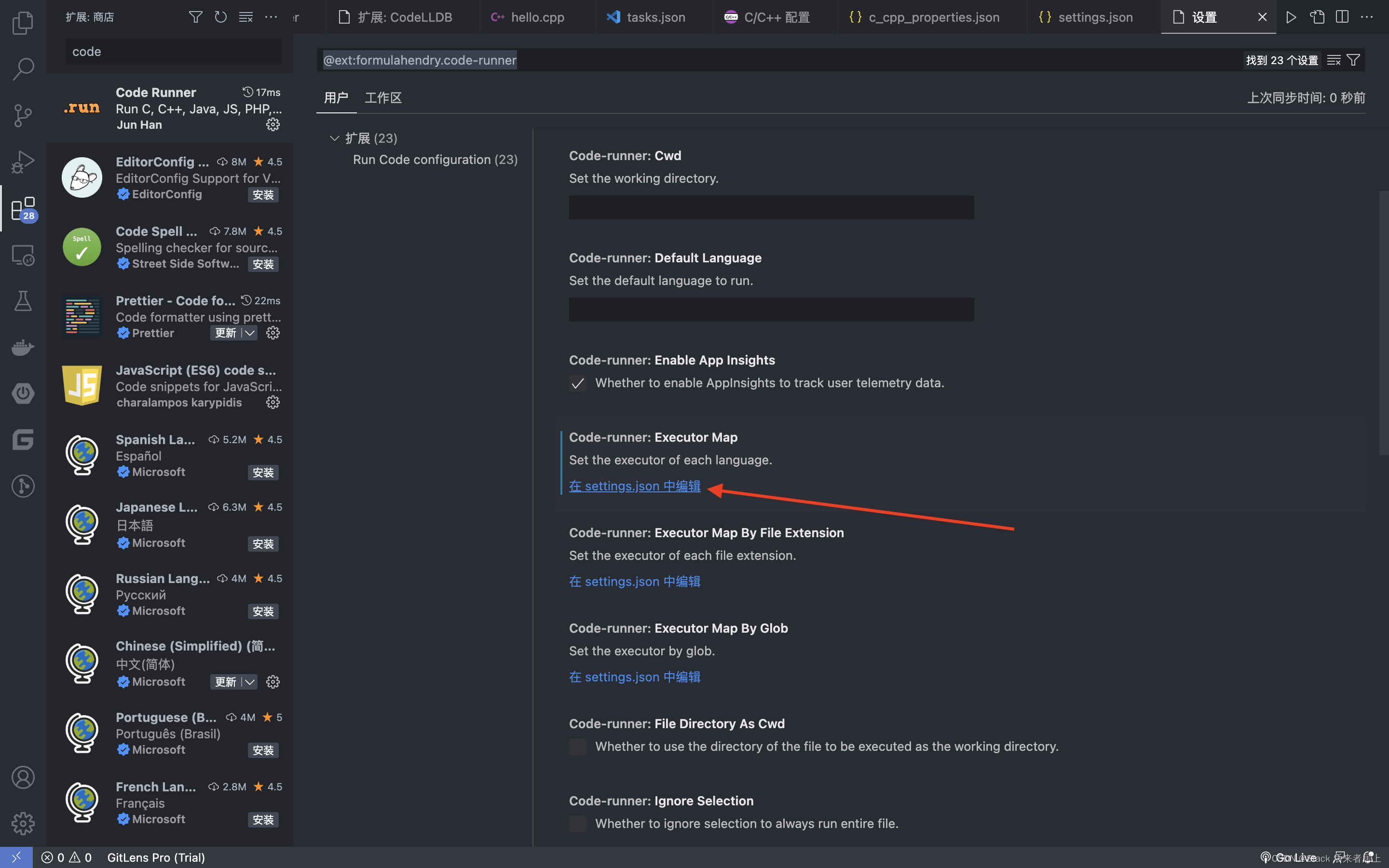The width and height of the screenshot is (1389, 868).
Task: Install the Portuguese (Brasil) Language Pack
Action: 263,750
